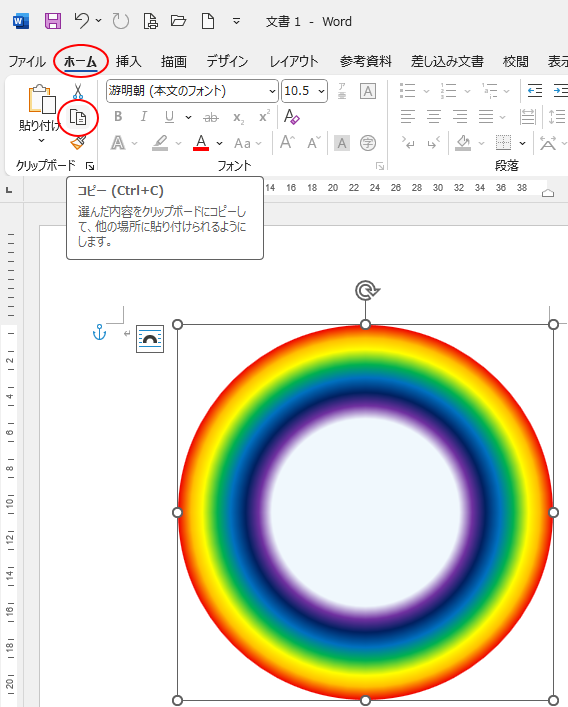Click the Clear All Formatting icon
568x707 pixels.
292,117
